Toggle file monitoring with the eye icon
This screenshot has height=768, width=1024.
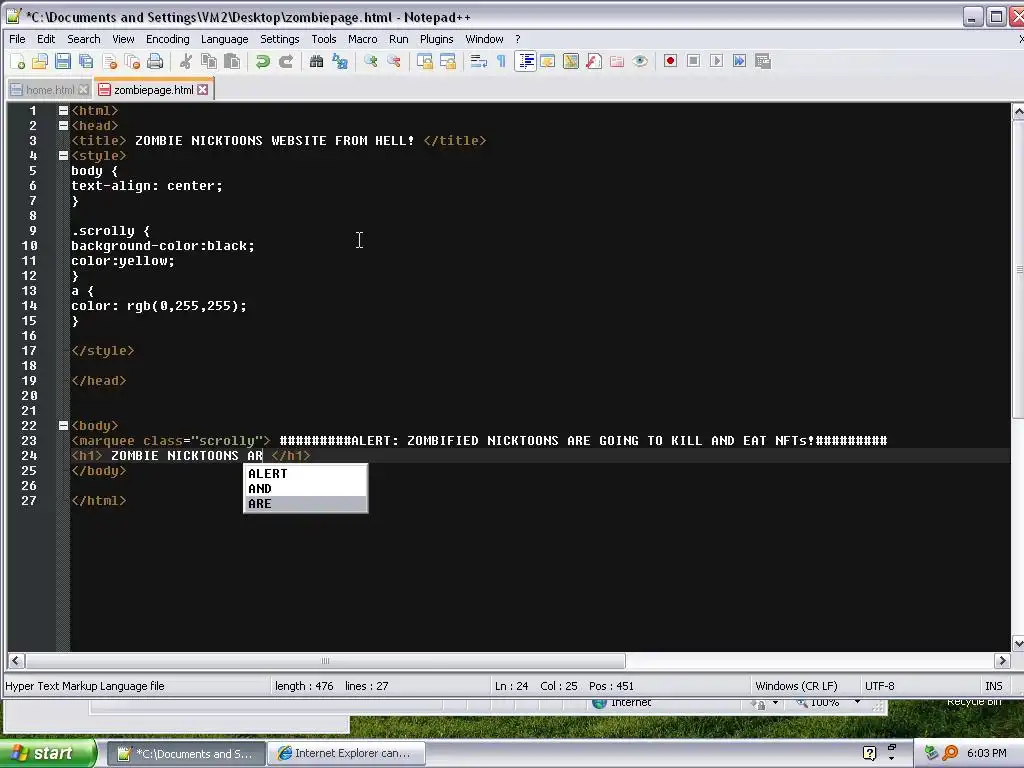640,61
